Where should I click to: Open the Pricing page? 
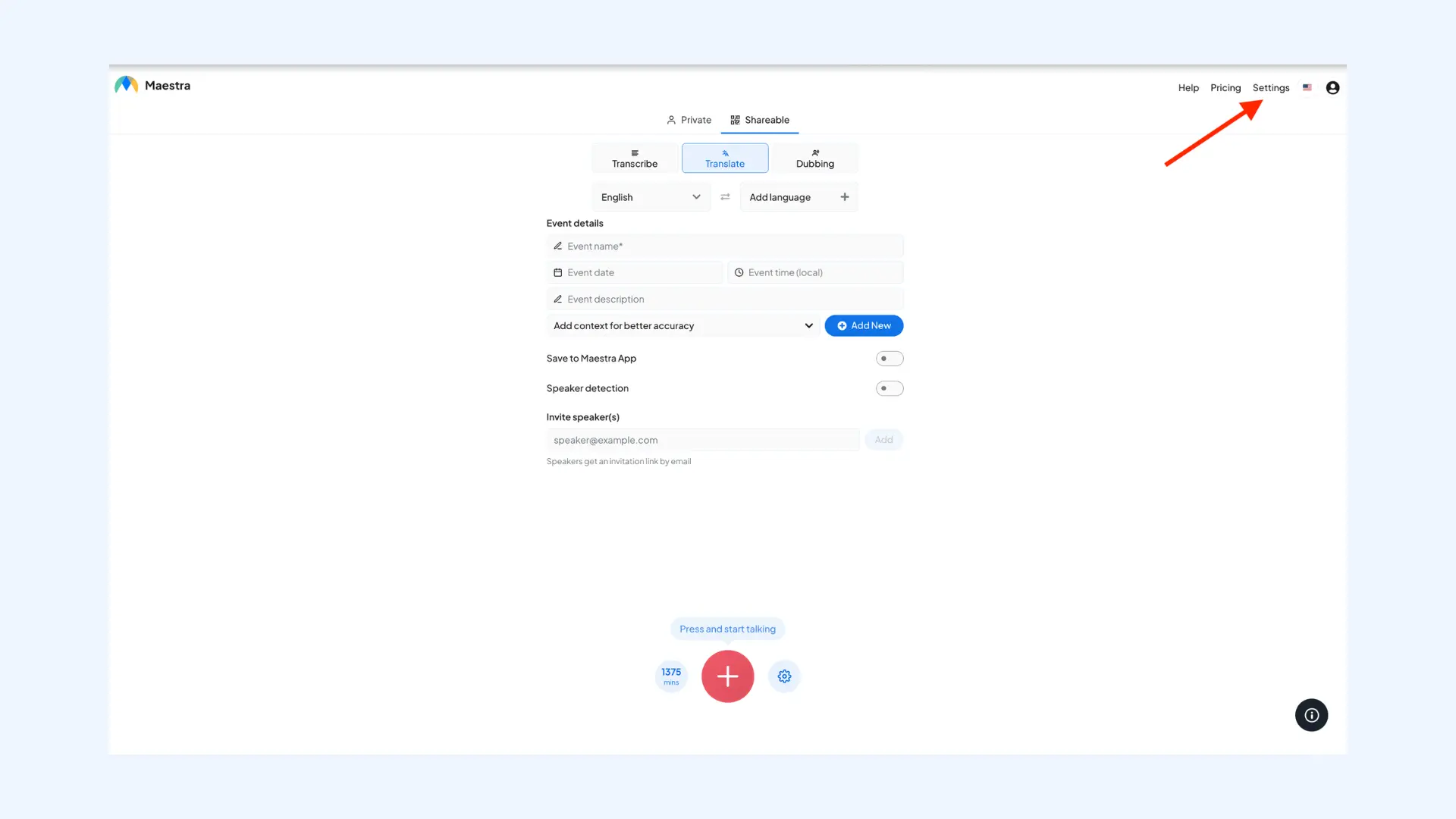click(1225, 87)
